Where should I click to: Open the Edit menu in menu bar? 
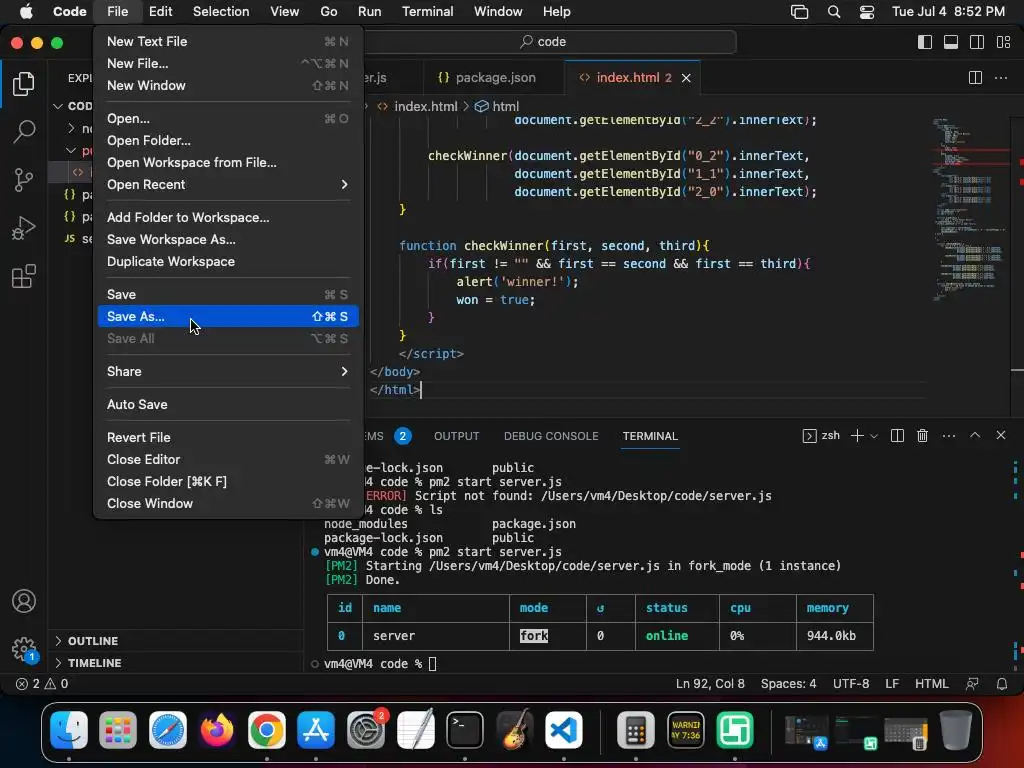(x=160, y=11)
